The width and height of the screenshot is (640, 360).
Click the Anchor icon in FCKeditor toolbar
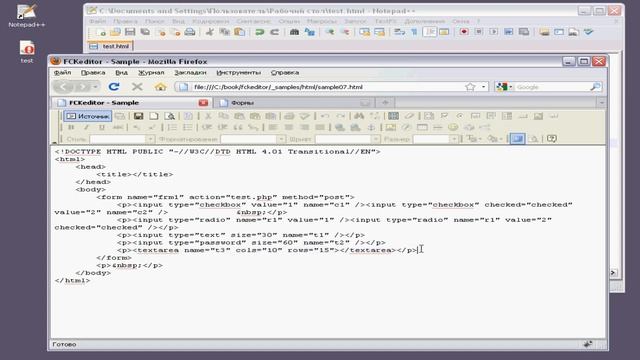[x=371, y=128]
